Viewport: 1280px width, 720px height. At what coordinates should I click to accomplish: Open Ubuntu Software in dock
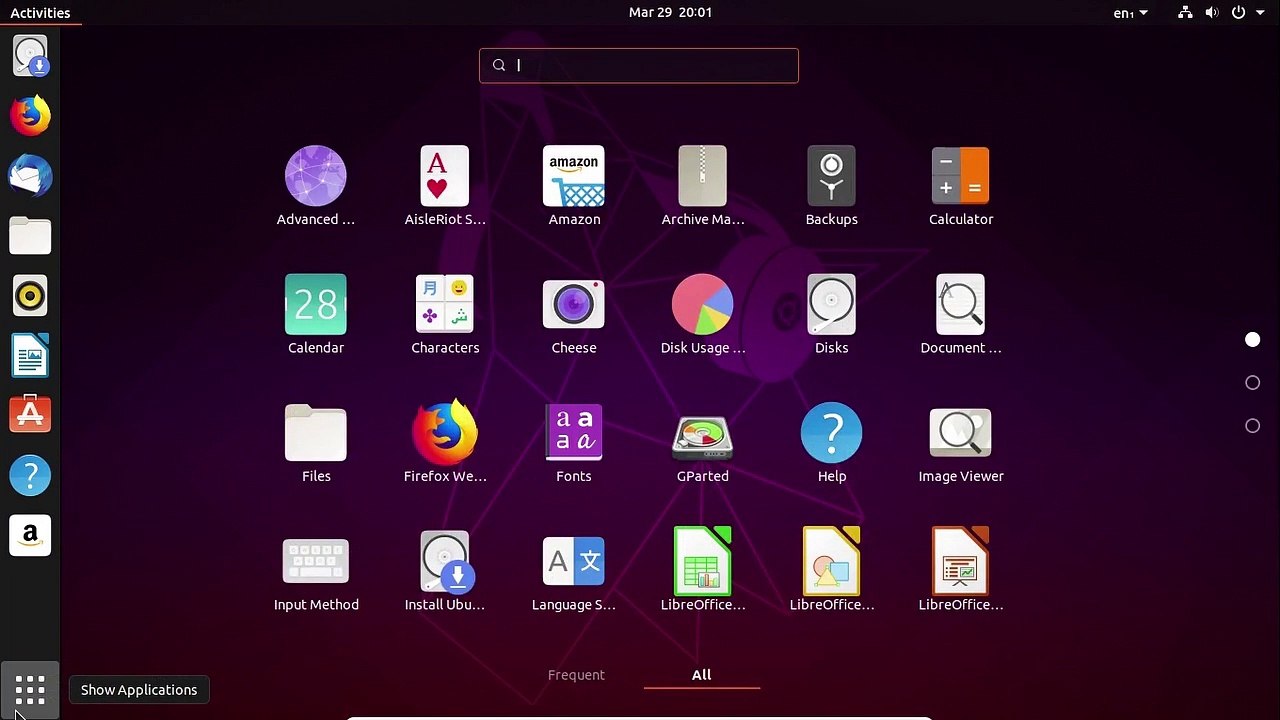(x=30, y=416)
